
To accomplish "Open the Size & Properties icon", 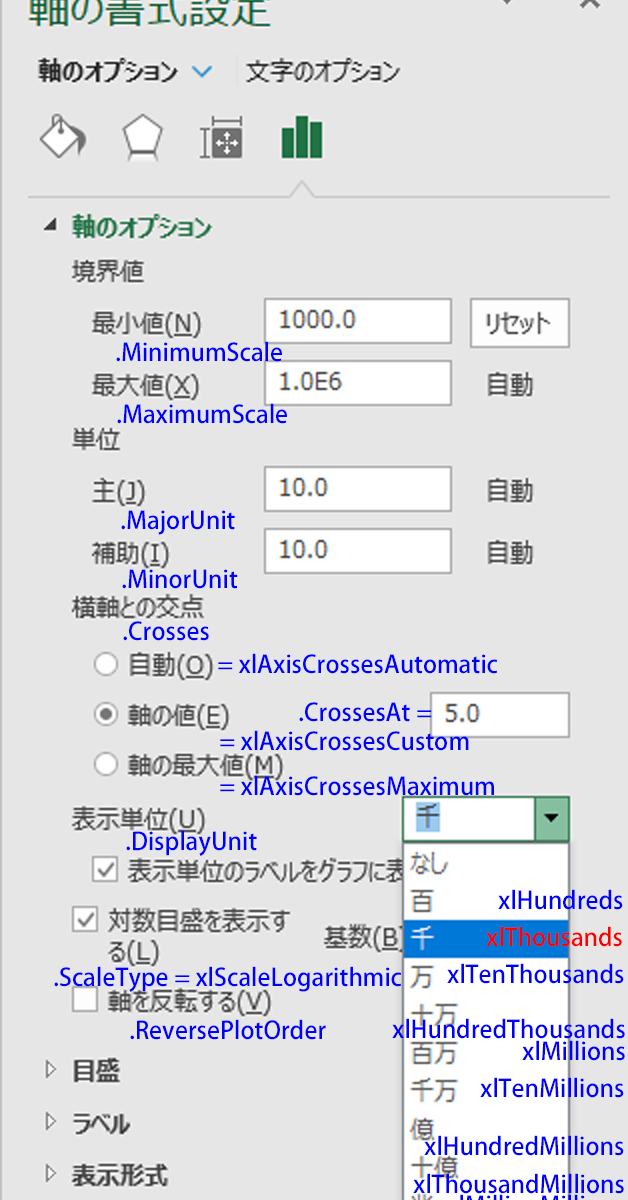I will [221, 139].
